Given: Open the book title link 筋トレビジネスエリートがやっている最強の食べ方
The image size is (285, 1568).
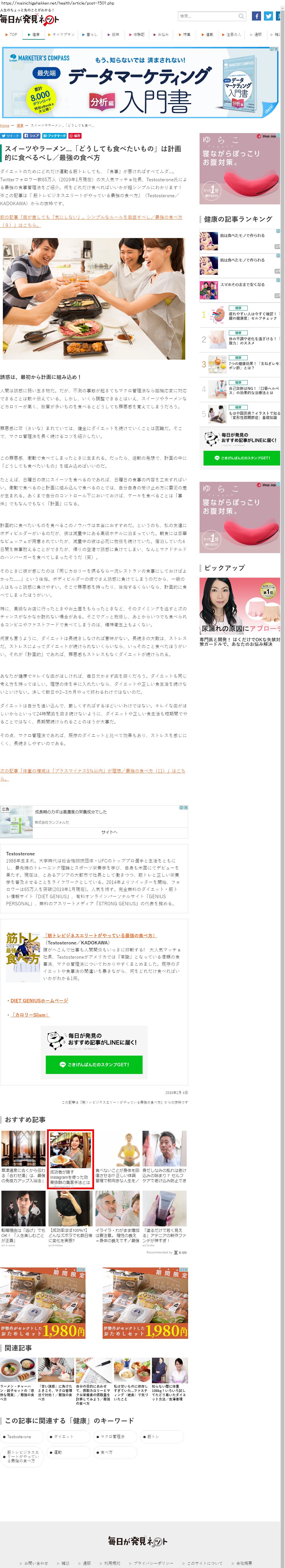Looking at the screenshot, I should click(100, 936).
